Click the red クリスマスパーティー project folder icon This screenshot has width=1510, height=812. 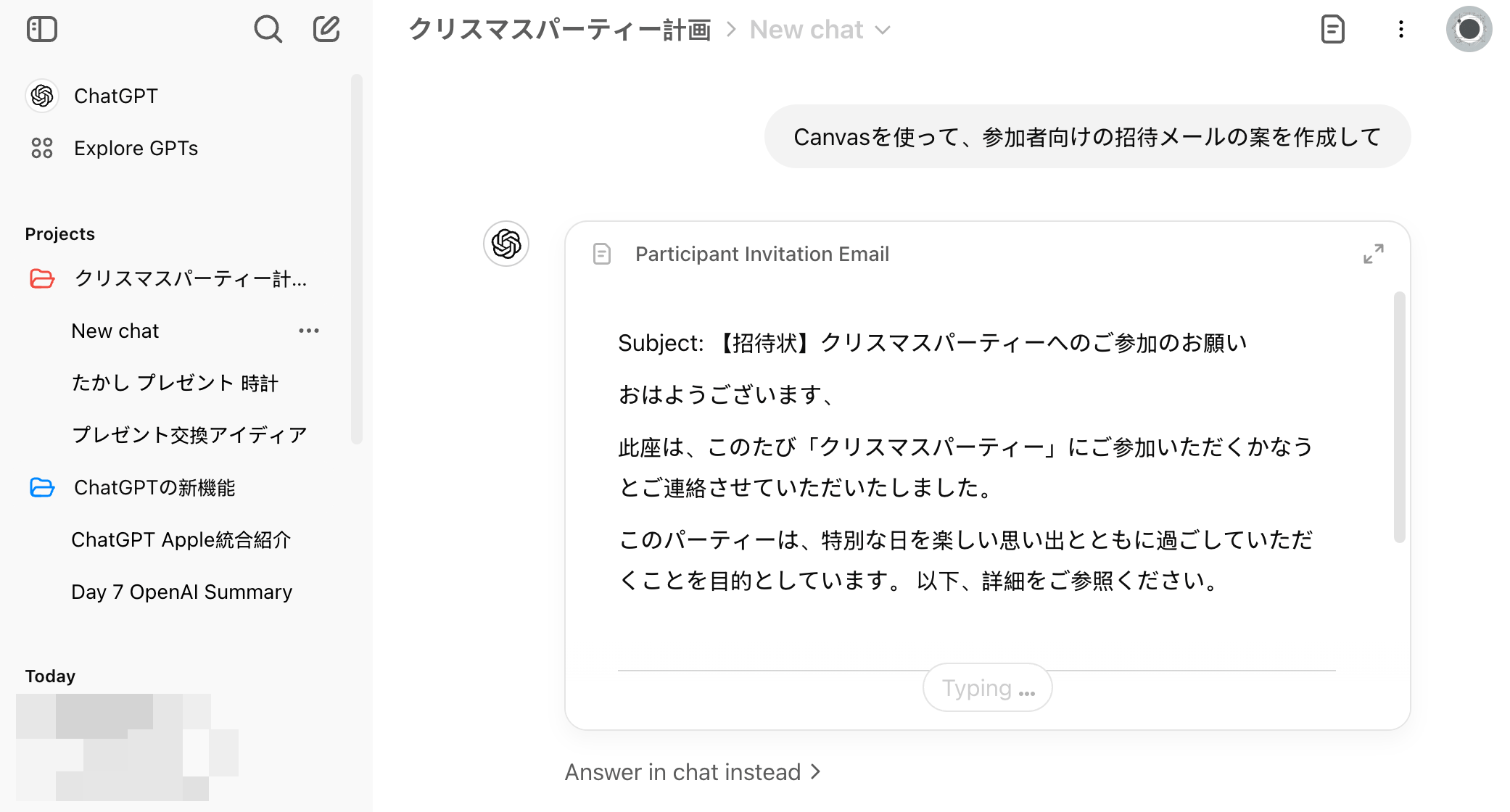42,278
